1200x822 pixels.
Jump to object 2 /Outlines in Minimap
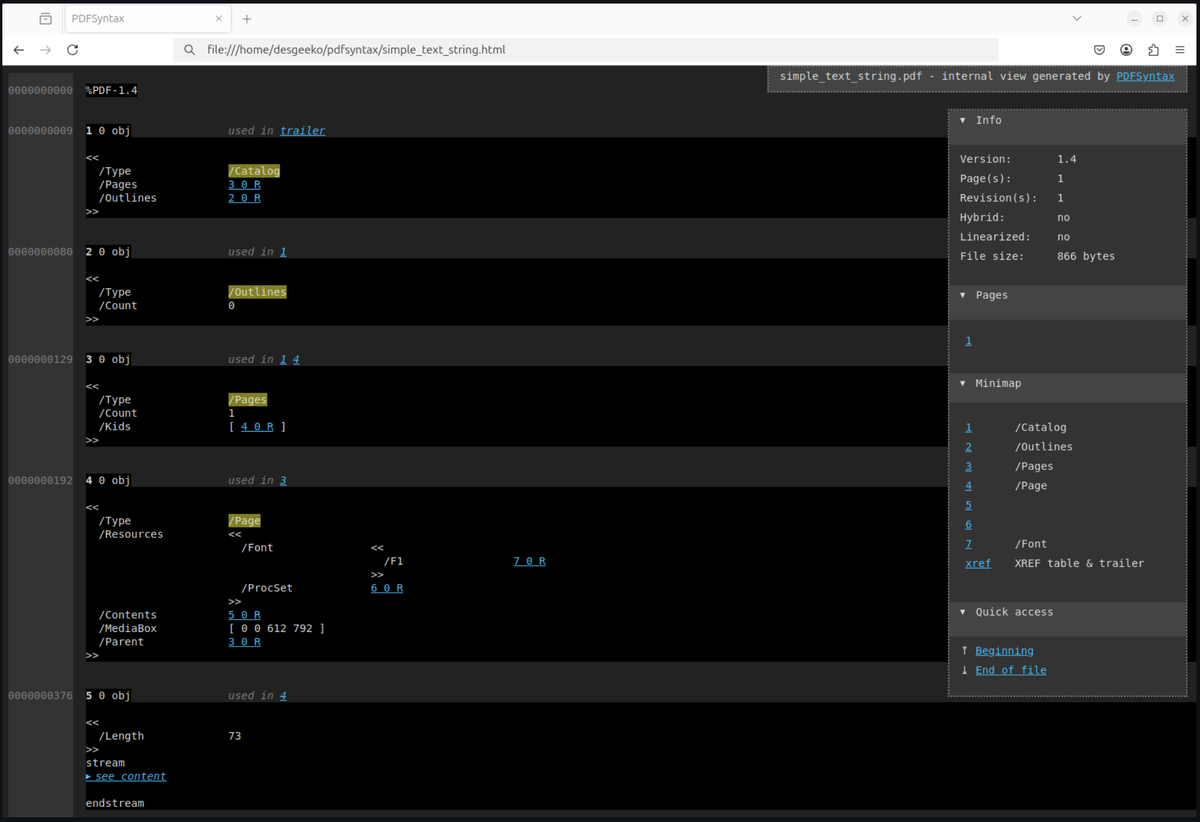coord(968,447)
